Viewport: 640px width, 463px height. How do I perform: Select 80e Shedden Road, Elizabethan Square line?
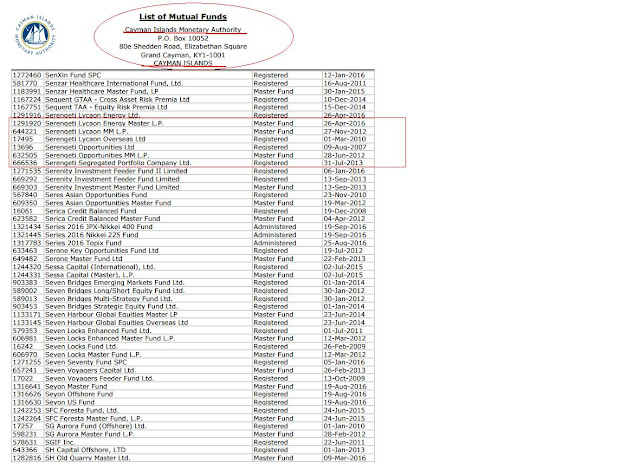183,47
